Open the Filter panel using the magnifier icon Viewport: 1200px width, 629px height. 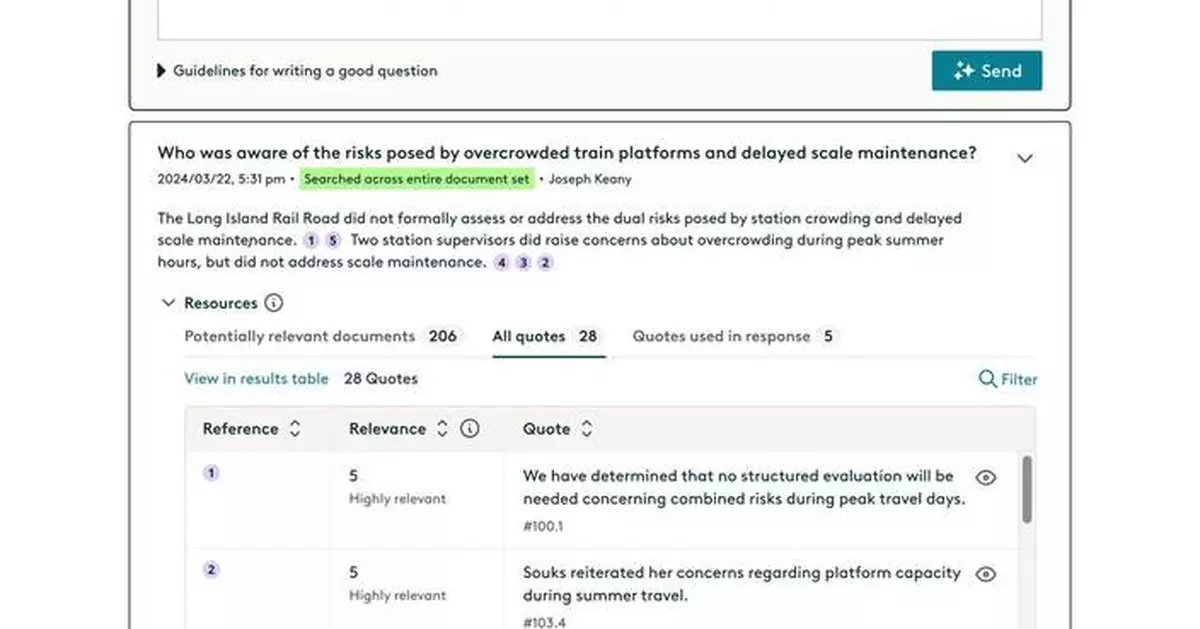pyautogui.click(x=985, y=380)
